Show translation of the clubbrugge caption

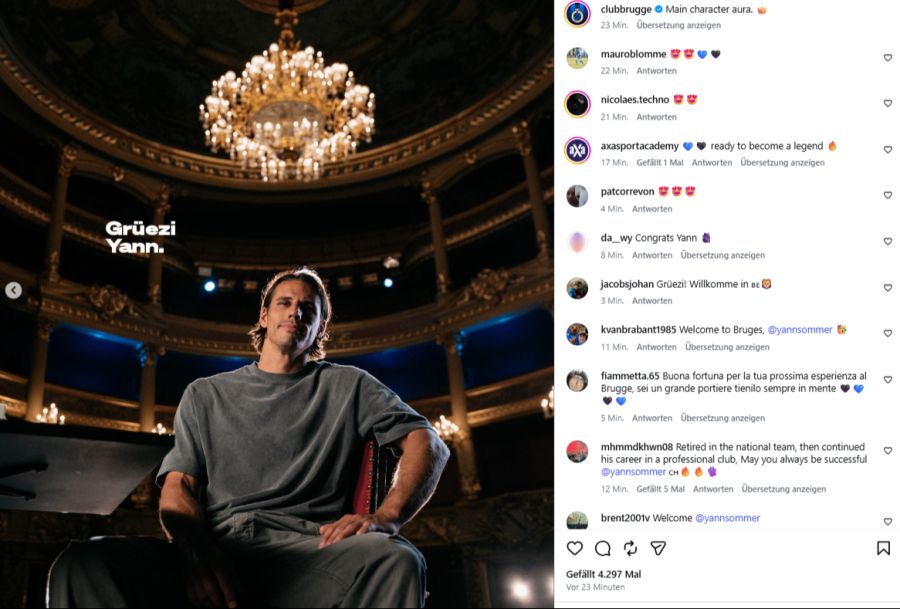click(x=678, y=25)
